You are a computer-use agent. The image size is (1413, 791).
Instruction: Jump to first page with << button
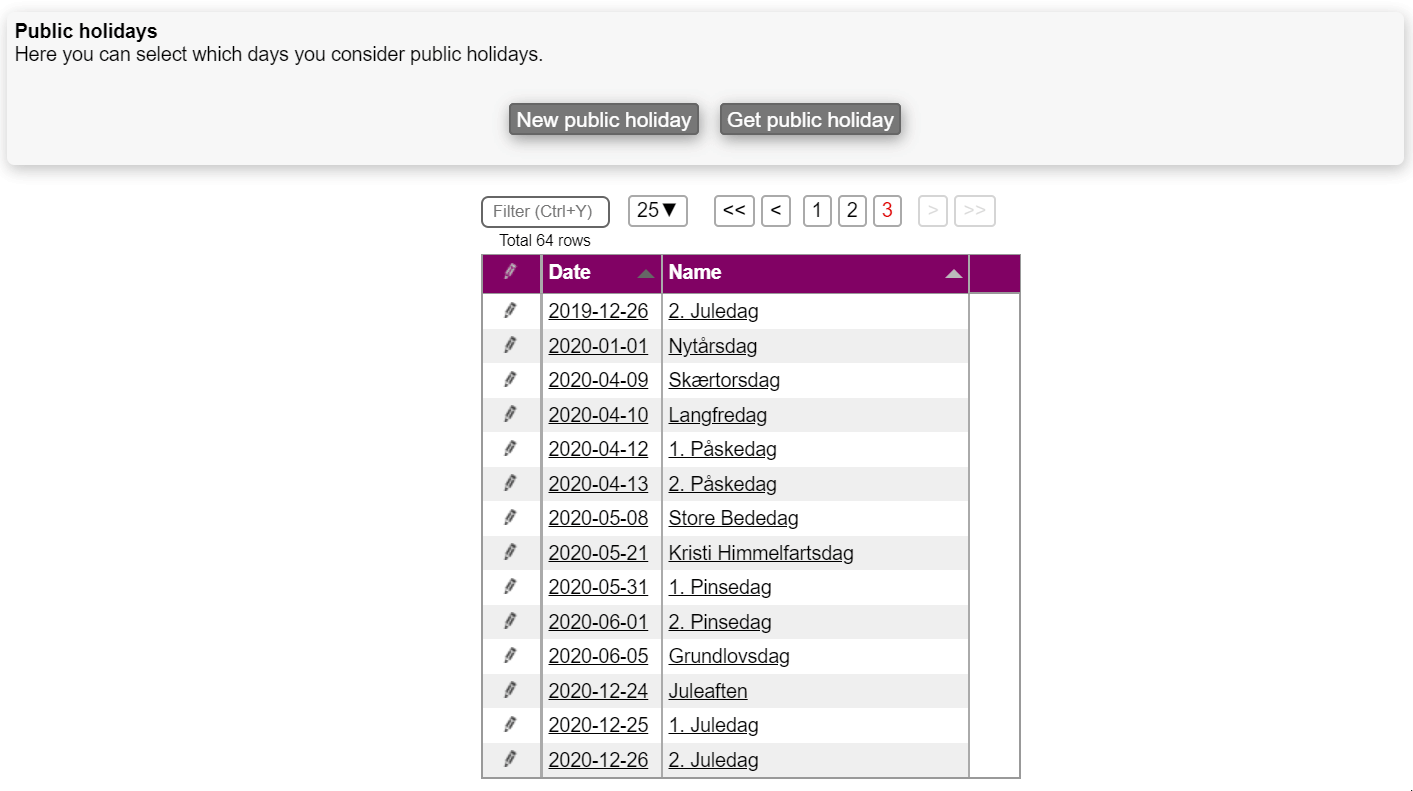[x=734, y=211]
